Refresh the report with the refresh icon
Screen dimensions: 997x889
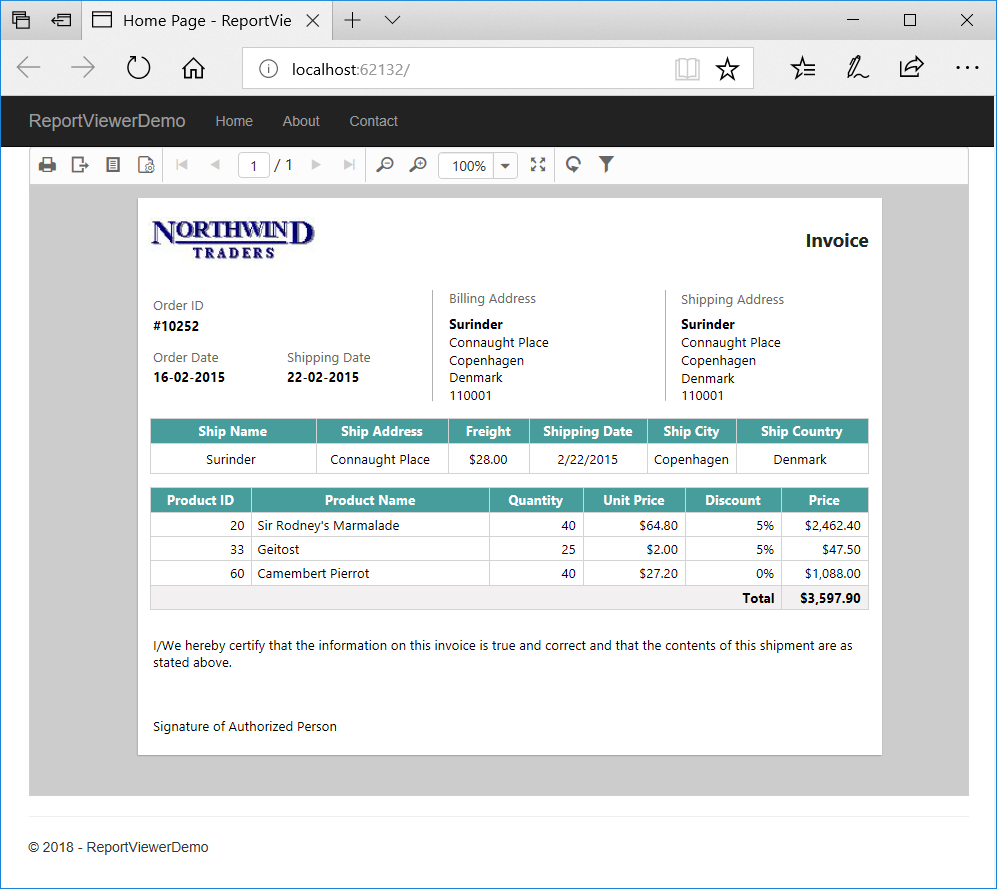572,164
